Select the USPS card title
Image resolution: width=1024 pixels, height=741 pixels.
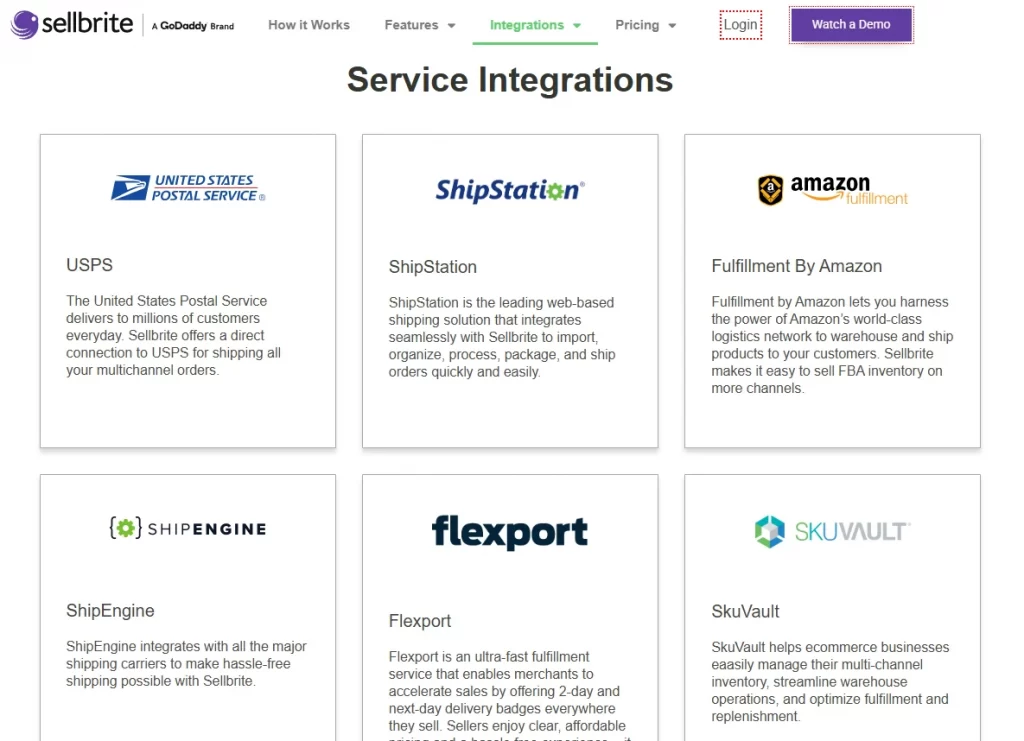[89, 265]
